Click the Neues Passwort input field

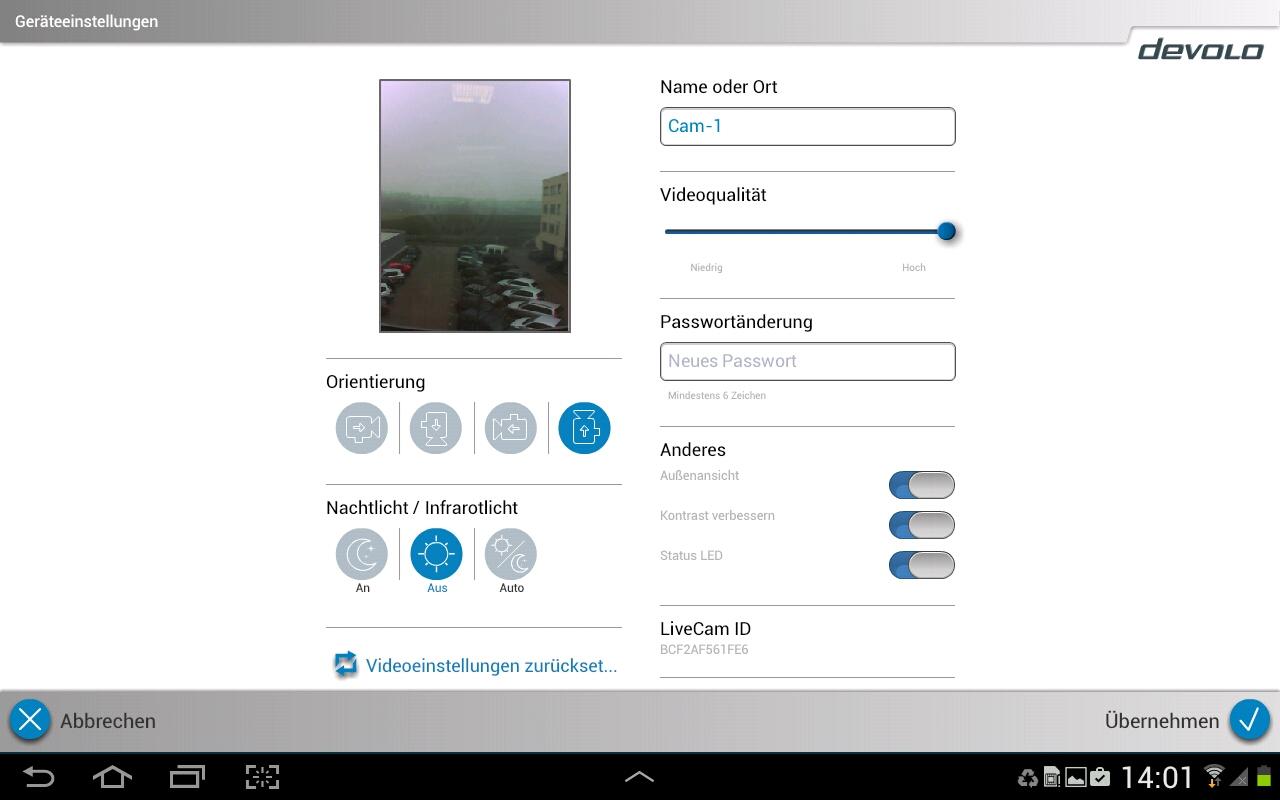(x=808, y=362)
